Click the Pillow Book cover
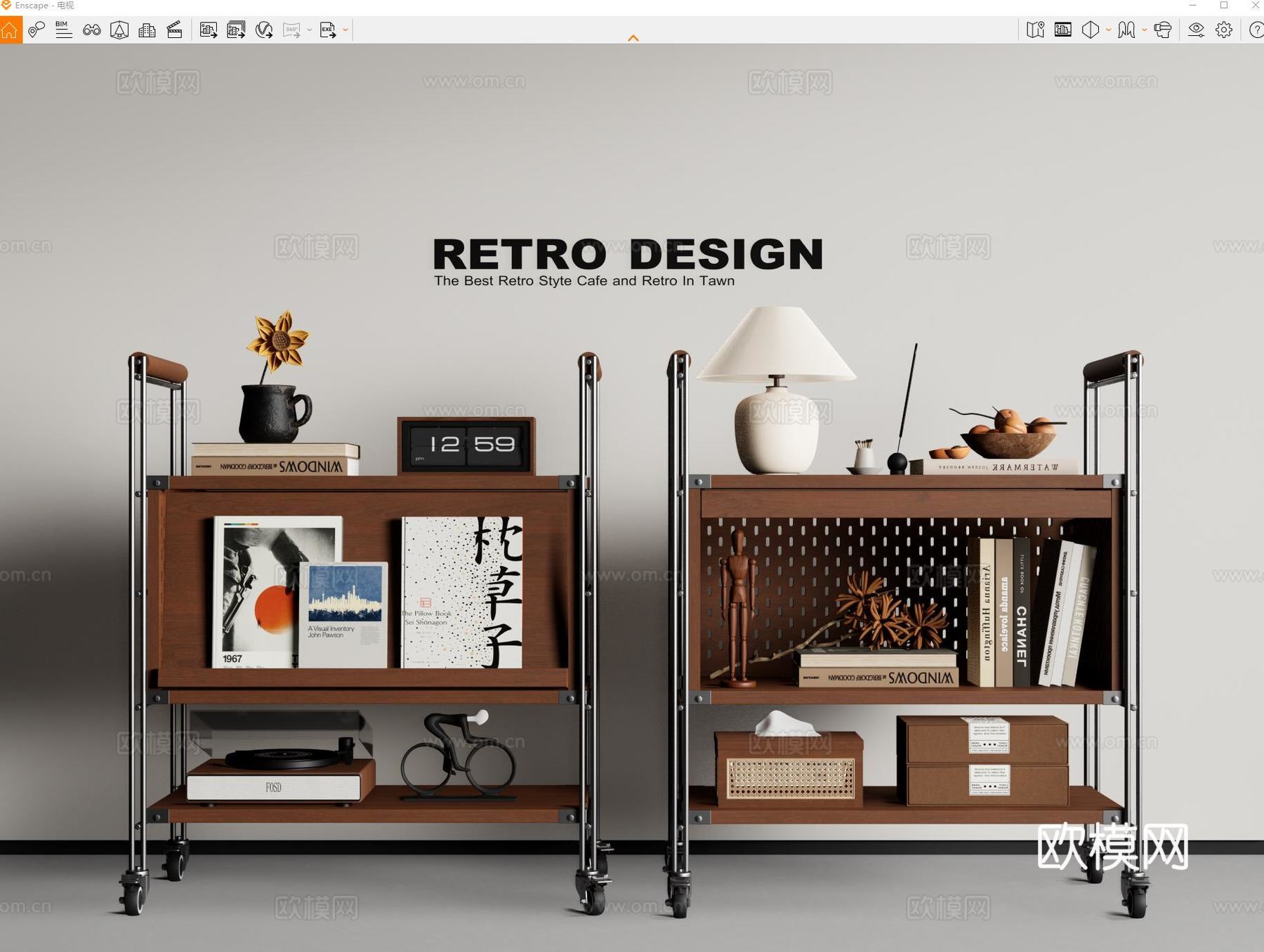 coord(461,593)
